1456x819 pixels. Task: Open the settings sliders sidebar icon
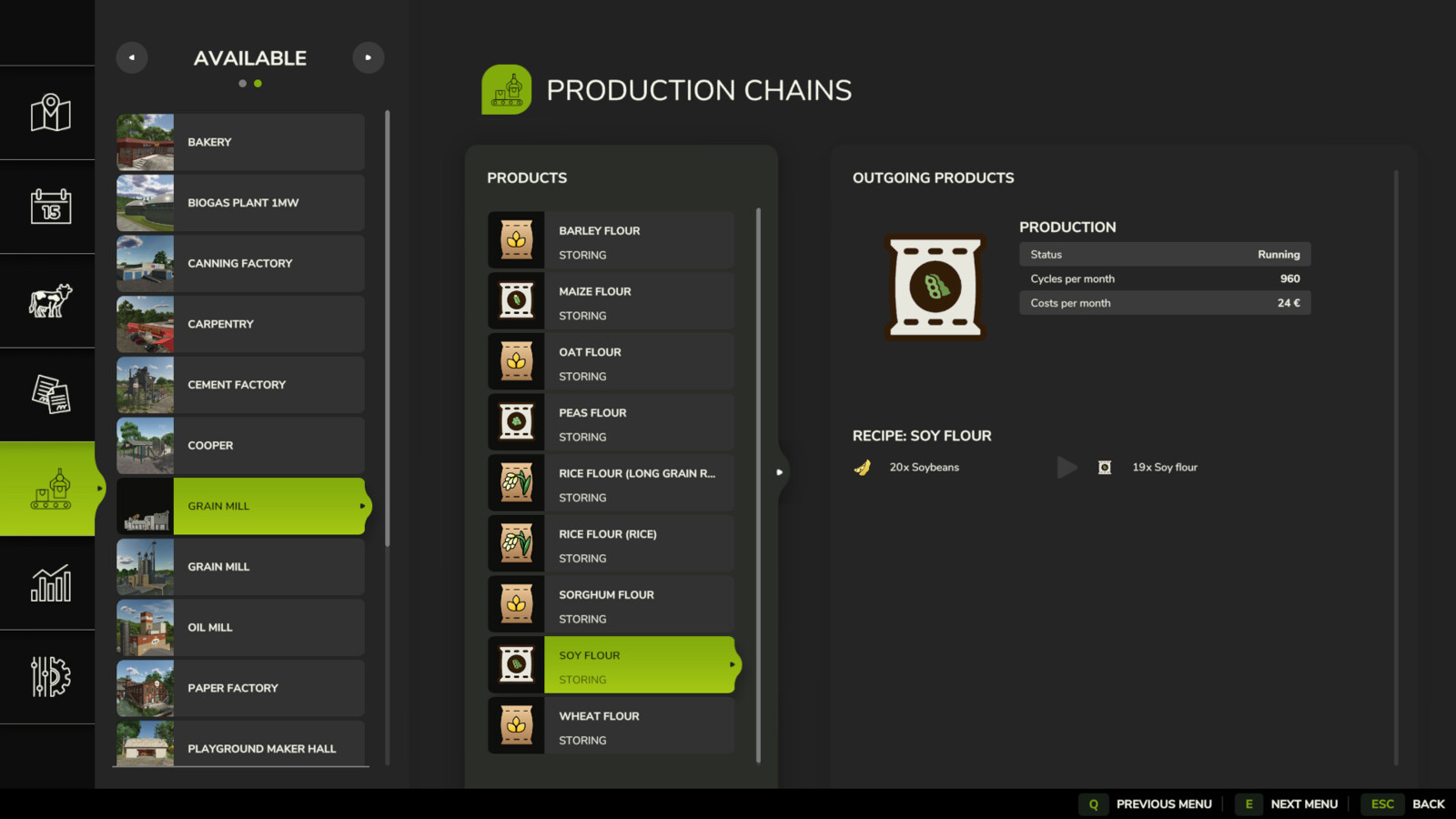click(x=50, y=677)
